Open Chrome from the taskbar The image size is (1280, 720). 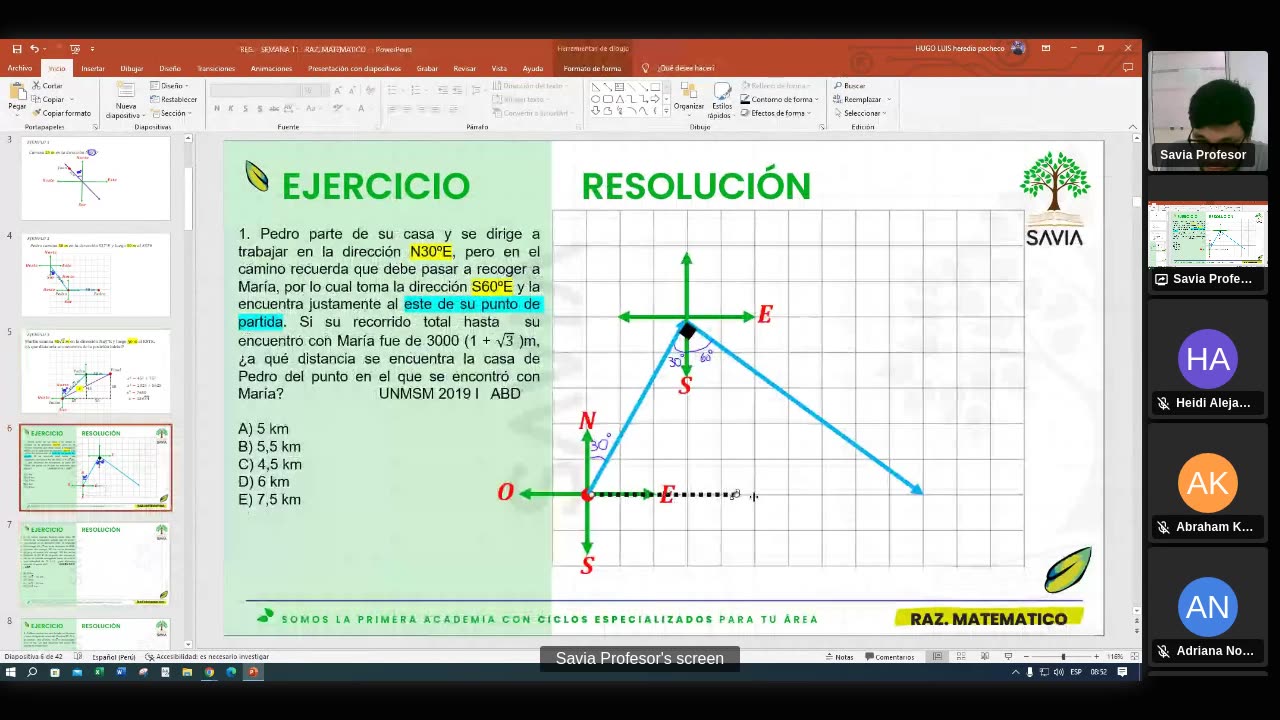pyautogui.click(x=209, y=672)
